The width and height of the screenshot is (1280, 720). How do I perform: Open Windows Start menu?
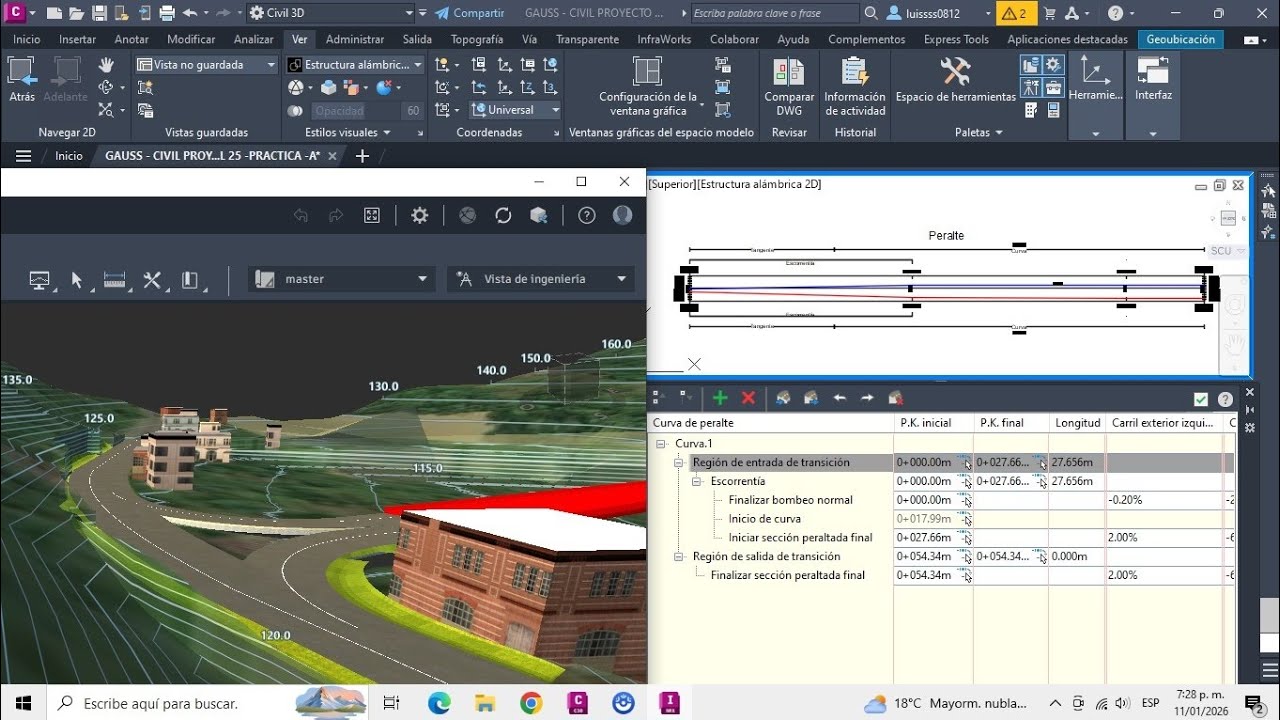click(24, 703)
